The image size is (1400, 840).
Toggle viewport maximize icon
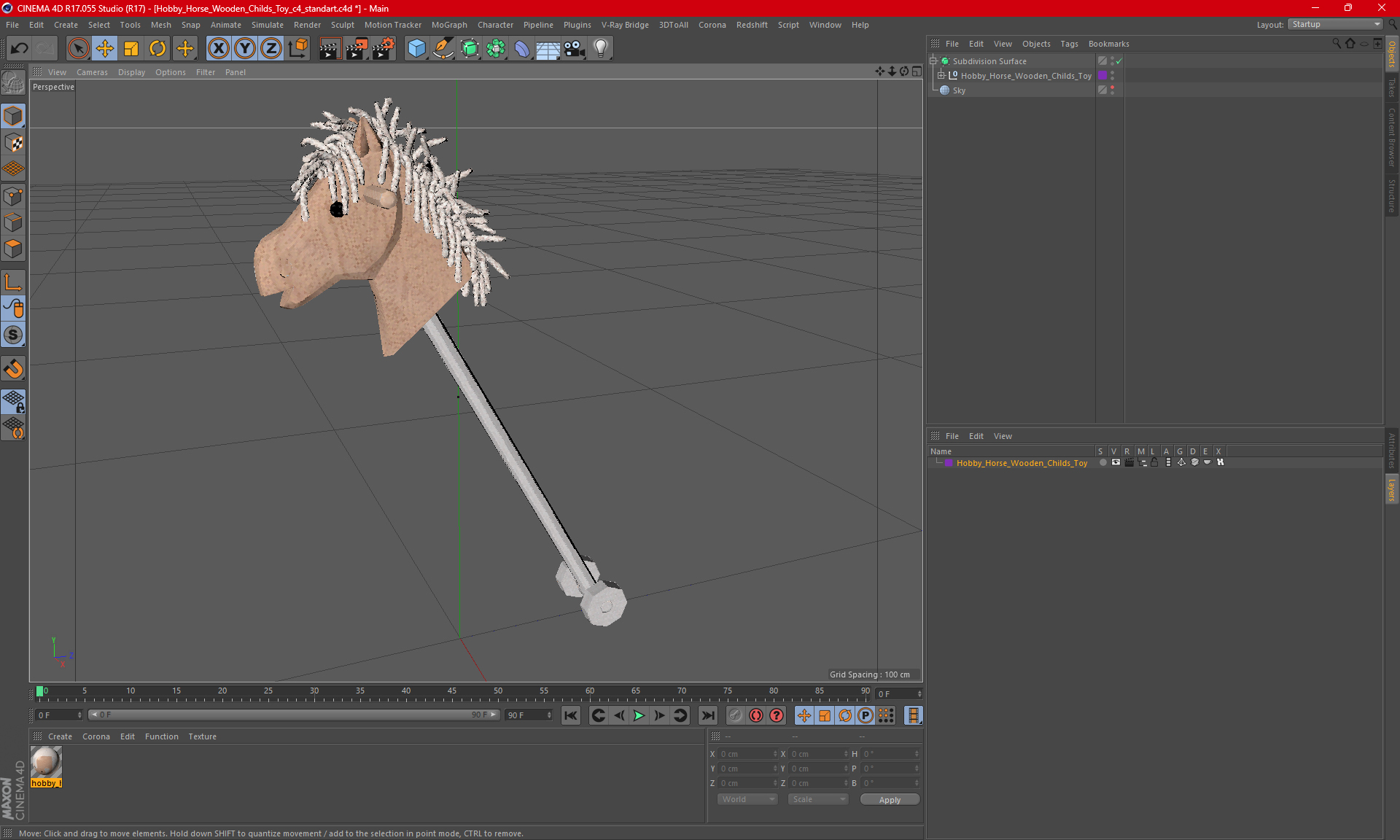(917, 71)
